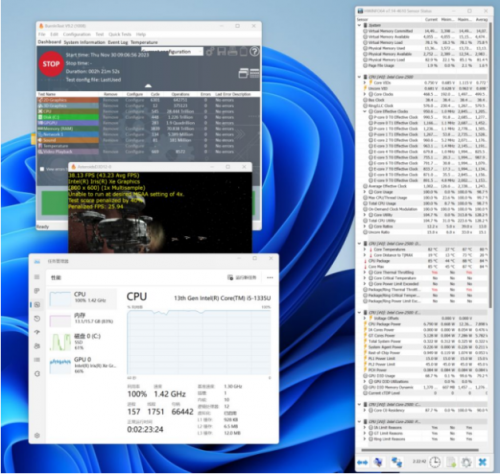This screenshot has height=474, width=500.
Task: Click the test preferences gears icon in BurnInTest
Action: coord(210,51)
